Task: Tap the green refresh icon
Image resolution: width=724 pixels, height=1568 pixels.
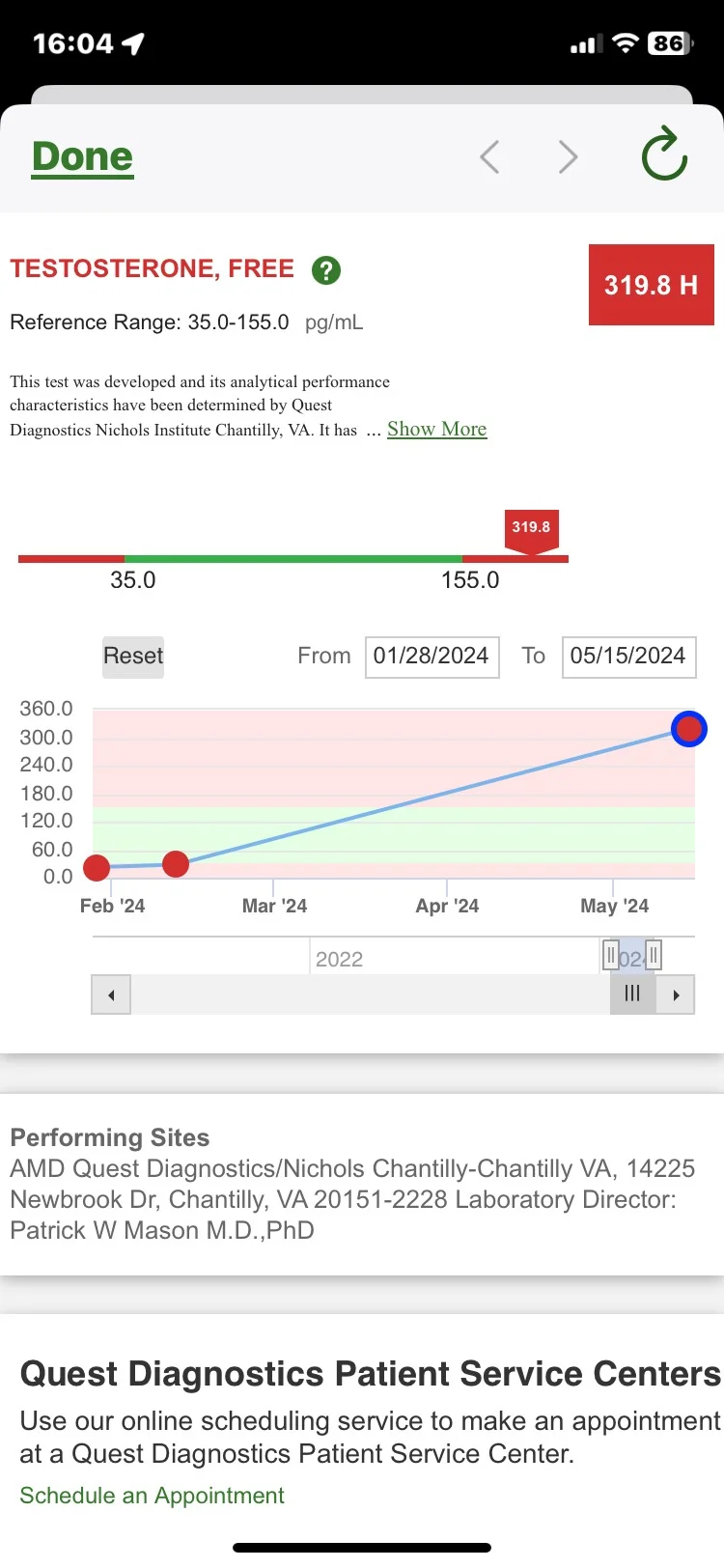Action: click(x=664, y=154)
